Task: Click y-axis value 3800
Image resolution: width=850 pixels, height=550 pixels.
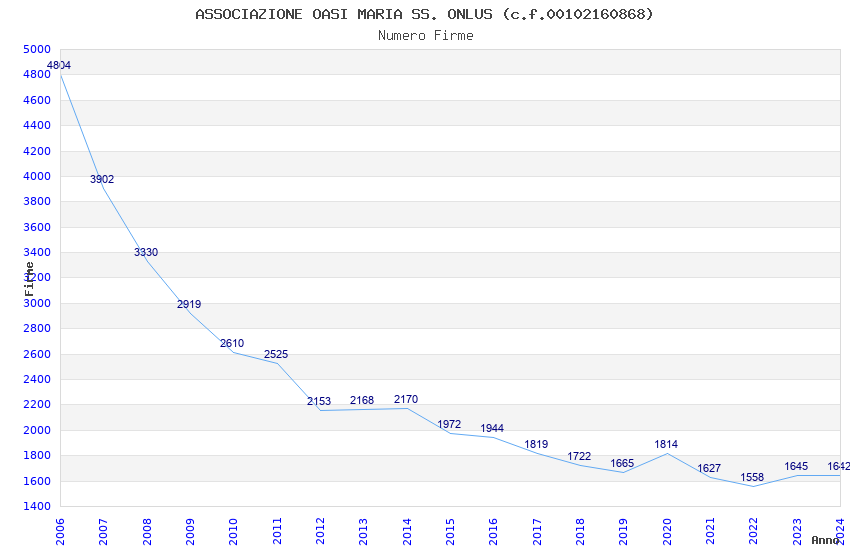Action: coord(37,201)
